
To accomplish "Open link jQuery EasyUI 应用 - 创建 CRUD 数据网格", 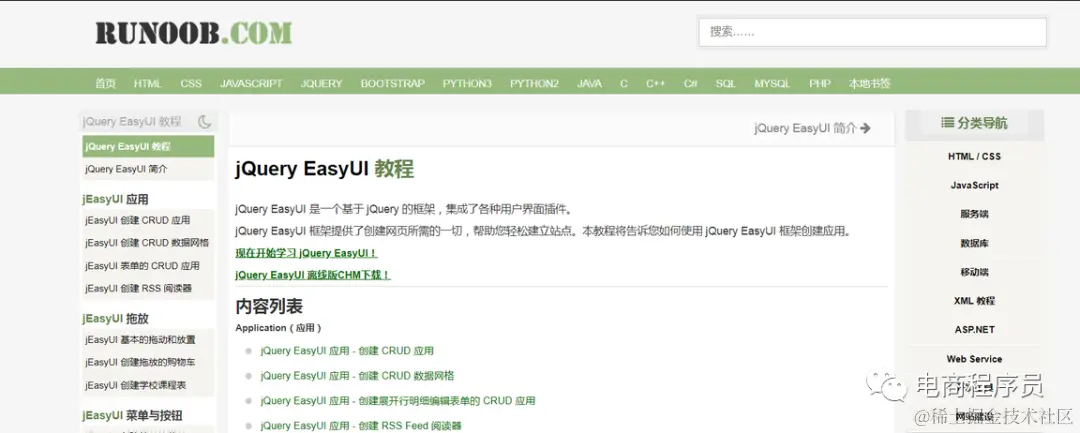I will pos(357,376).
